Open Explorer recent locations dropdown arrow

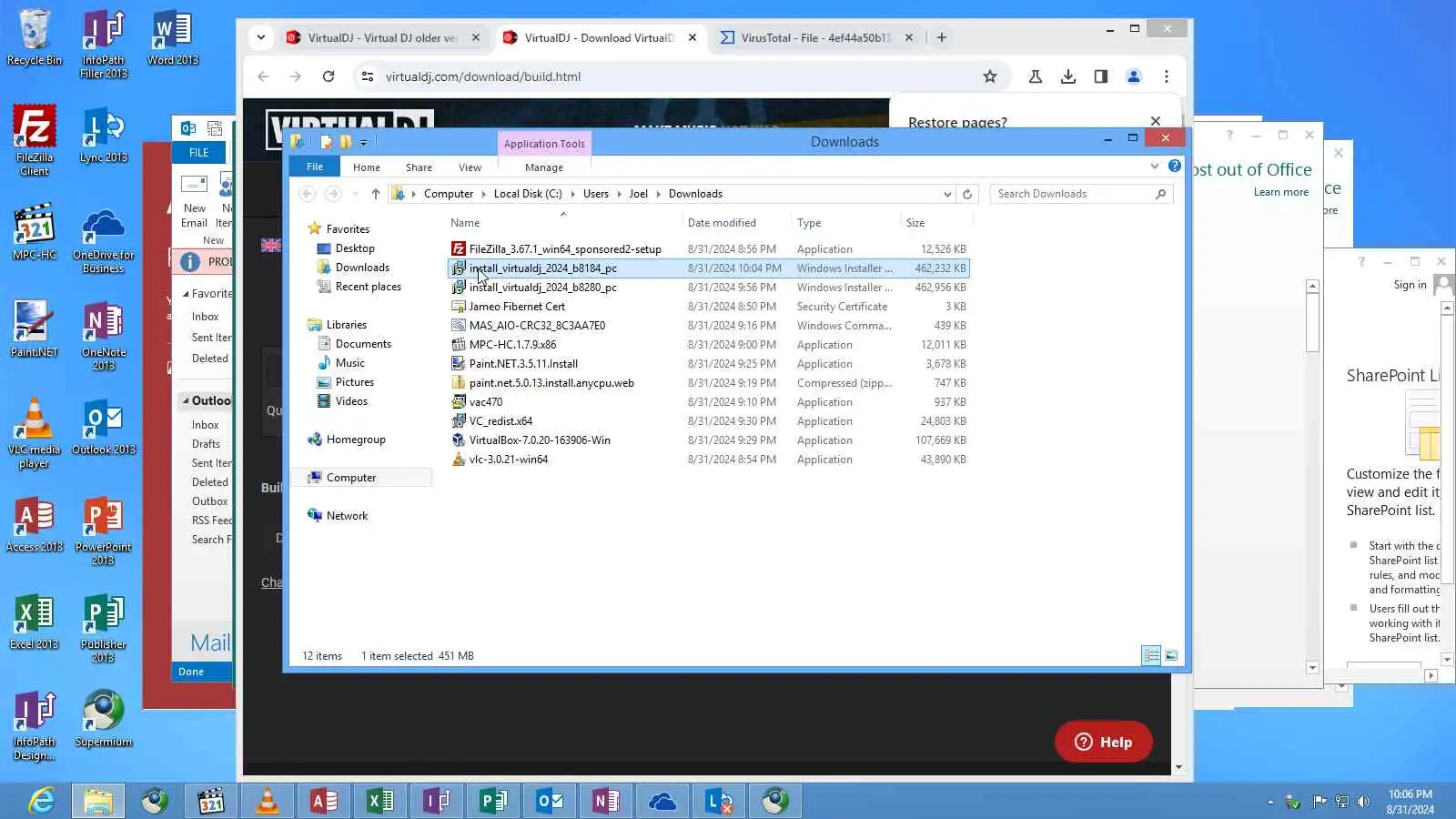pos(355,194)
